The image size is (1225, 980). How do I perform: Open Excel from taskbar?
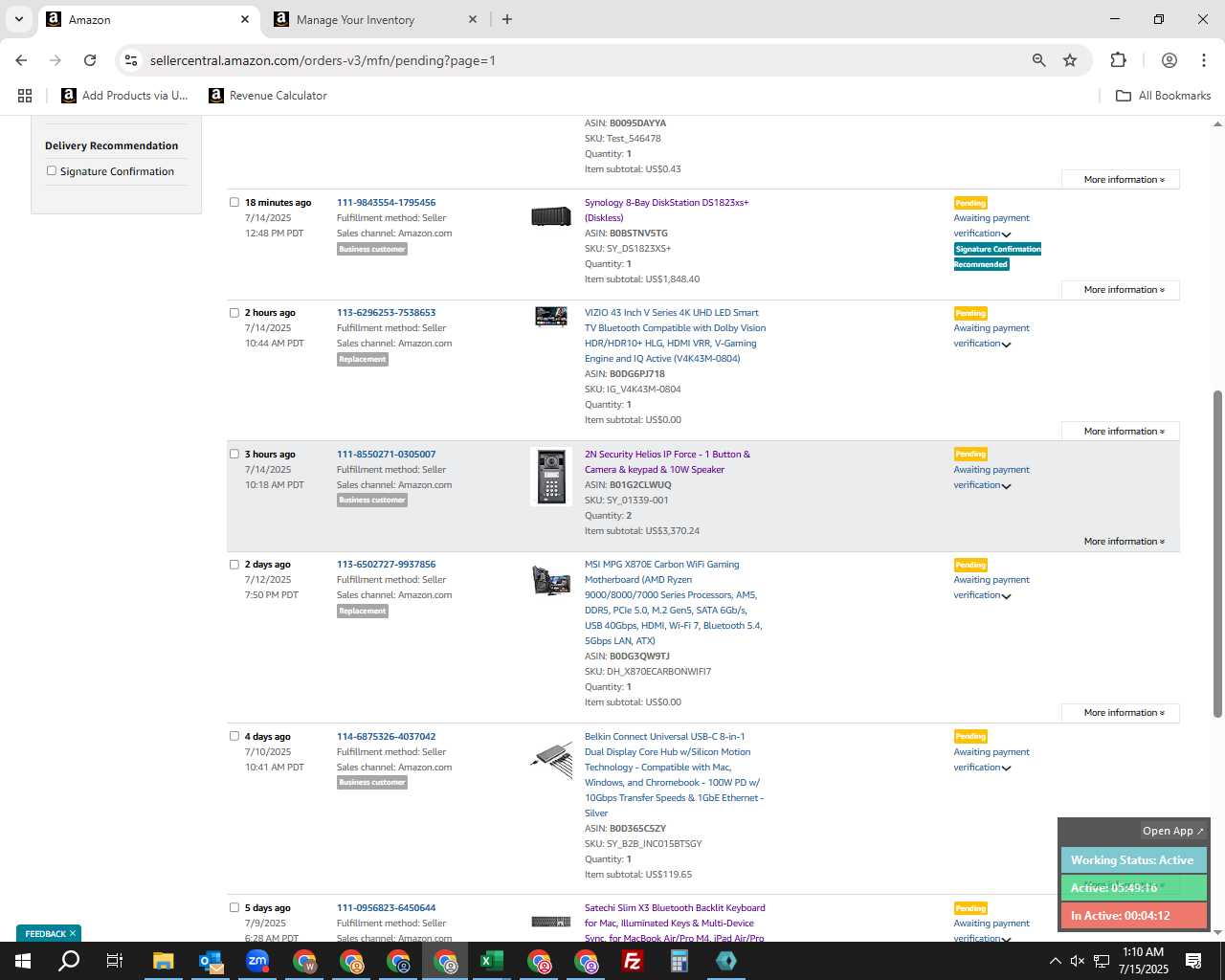491,961
